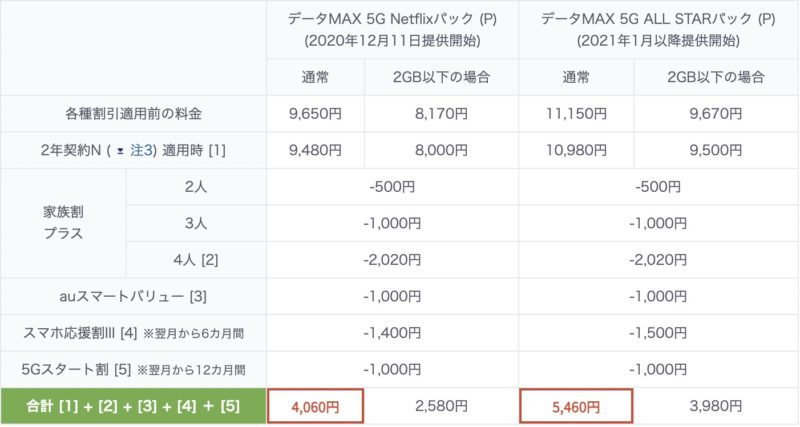Click the green 合計 row label
800x427 pixels.
[x=134, y=407]
